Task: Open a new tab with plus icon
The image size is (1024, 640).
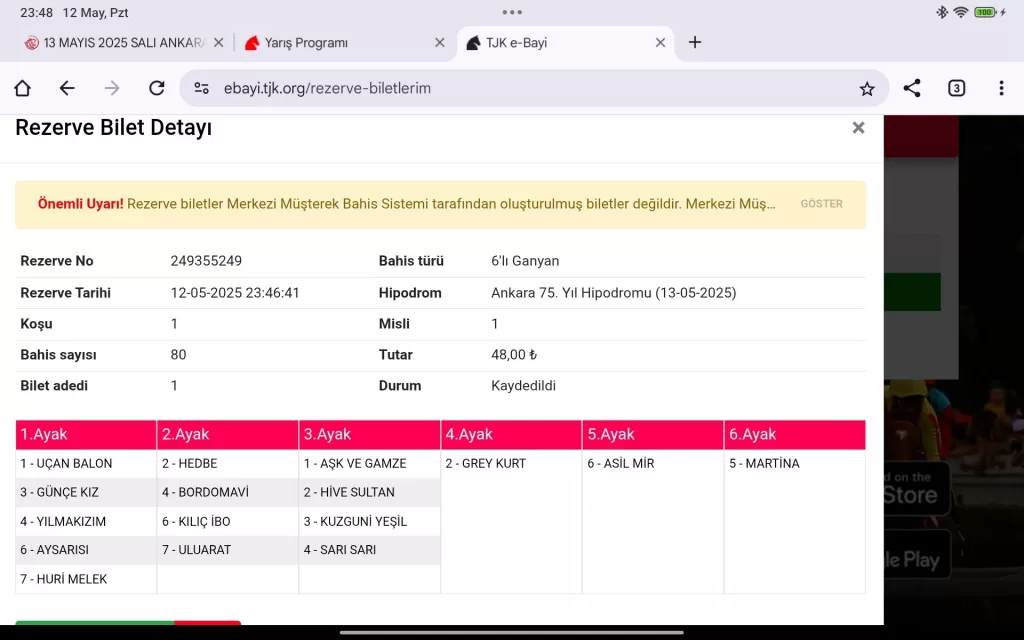Action: coord(695,42)
